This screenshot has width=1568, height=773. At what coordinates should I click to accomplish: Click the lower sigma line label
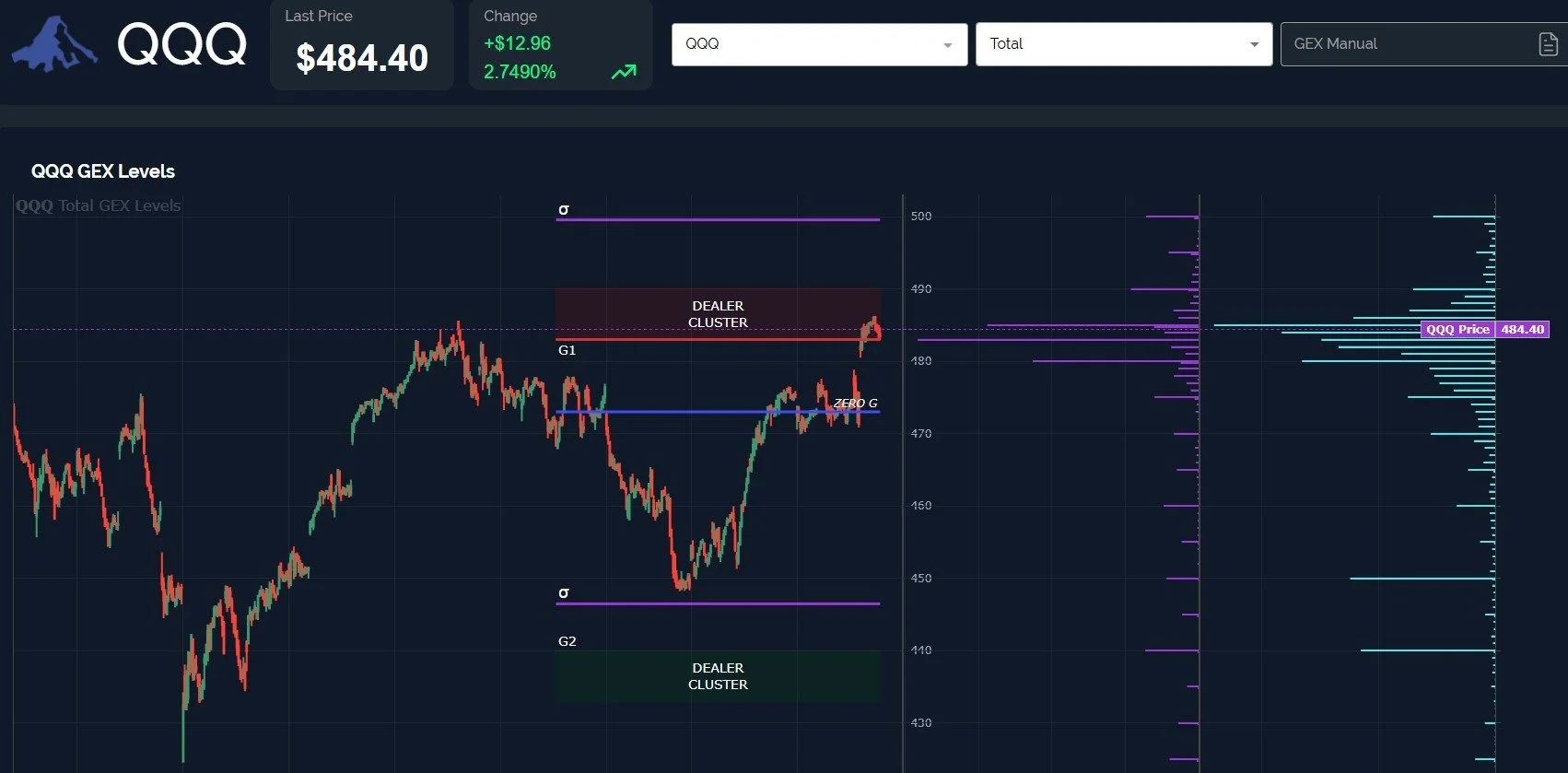point(563,593)
